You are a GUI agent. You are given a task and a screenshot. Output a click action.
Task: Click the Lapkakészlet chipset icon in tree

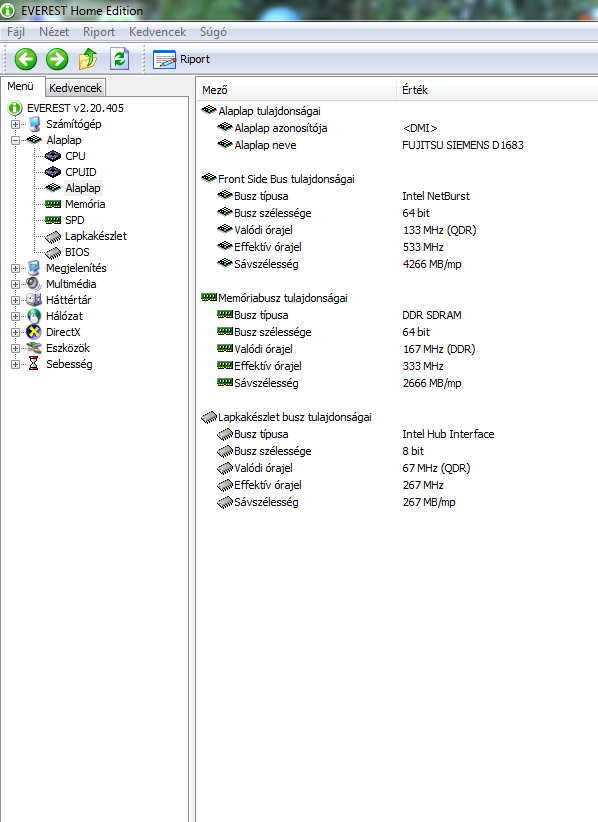tap(53, 236)
